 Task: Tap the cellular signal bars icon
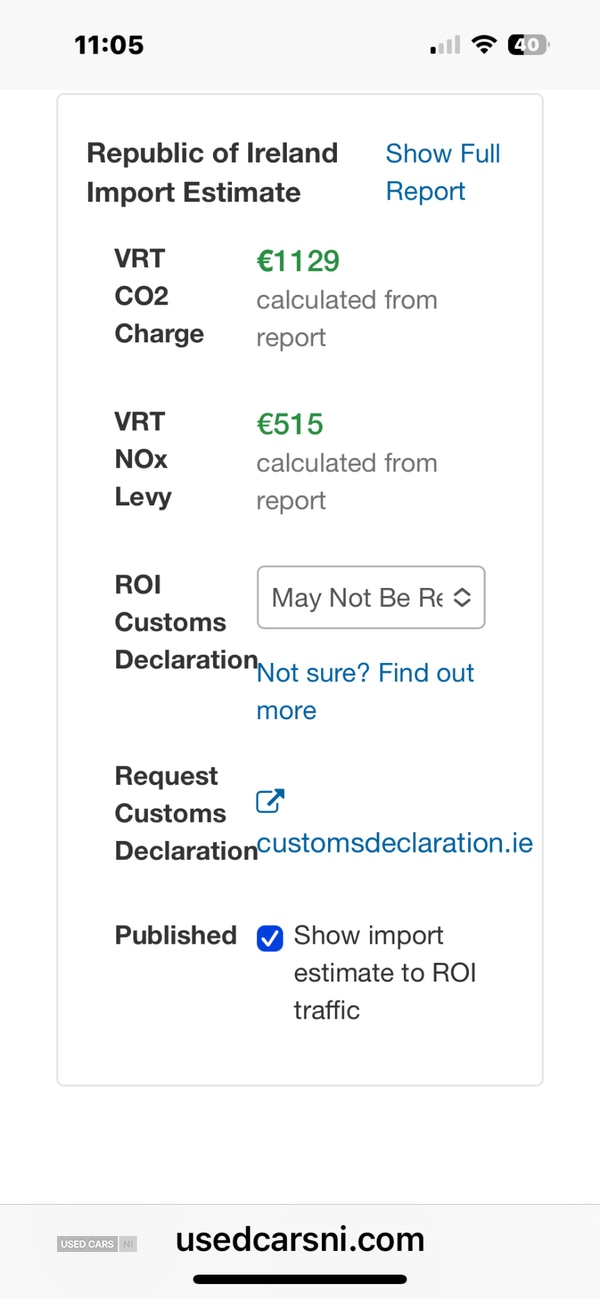(x=445, y=46)
